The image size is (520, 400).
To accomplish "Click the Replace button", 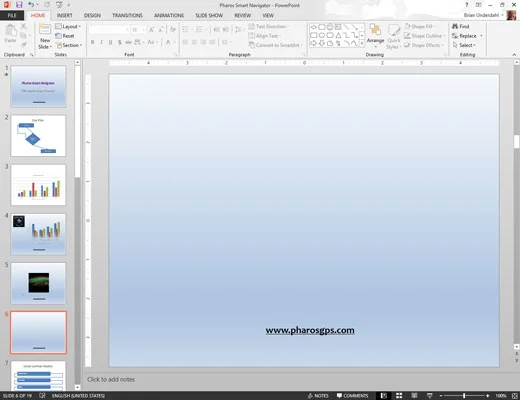I will coord(464,36).
